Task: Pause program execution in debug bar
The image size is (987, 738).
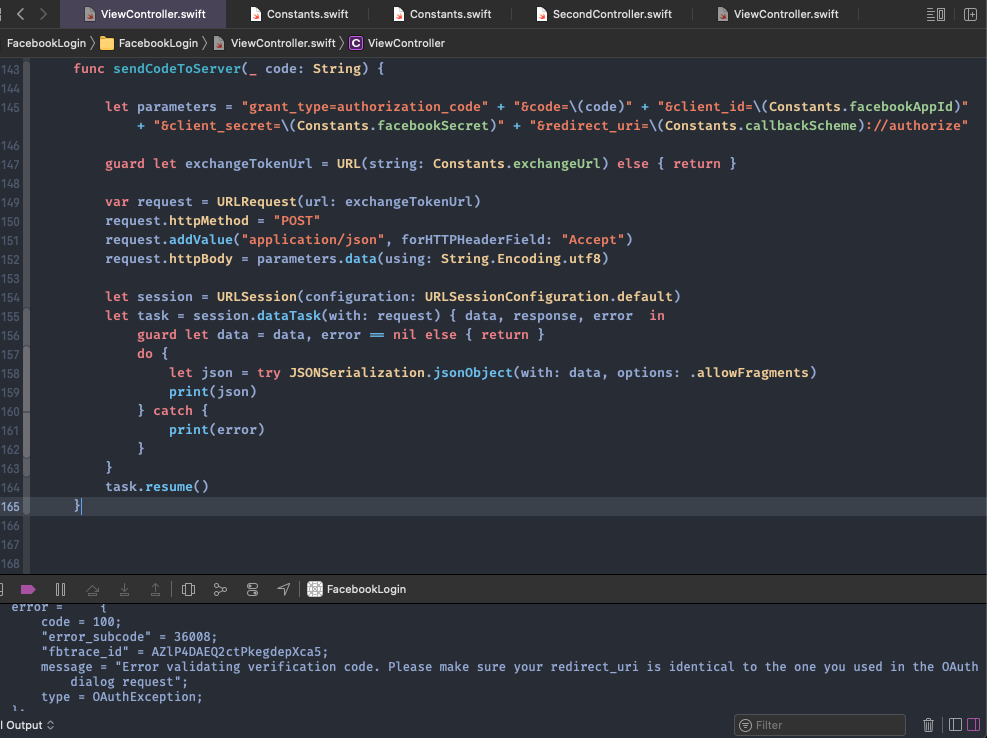Action: point(60,589)
